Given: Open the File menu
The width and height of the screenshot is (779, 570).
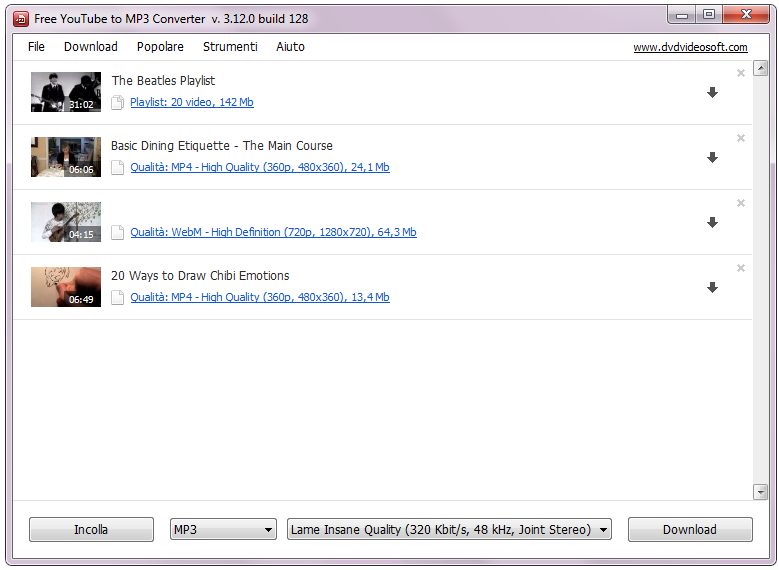Looking at the screenshot, I should pos(36,47).
